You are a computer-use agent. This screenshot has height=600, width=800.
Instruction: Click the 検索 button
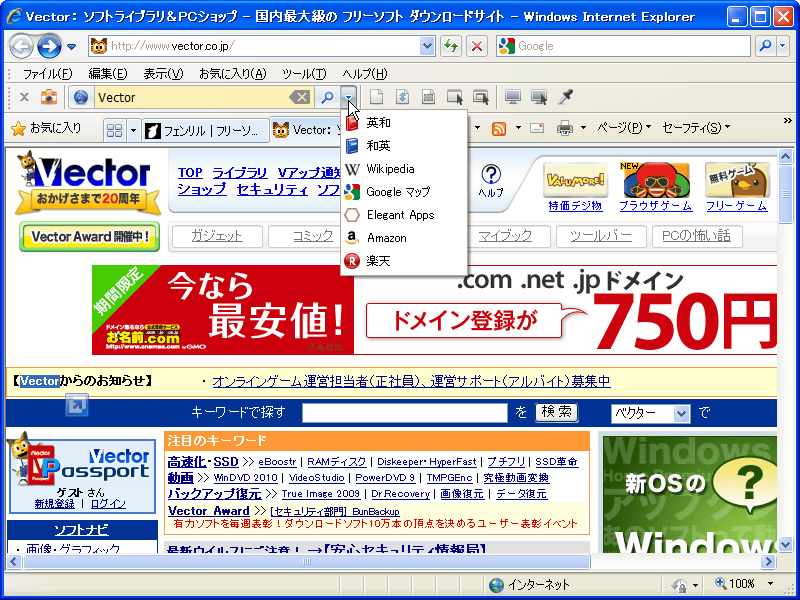556,412
